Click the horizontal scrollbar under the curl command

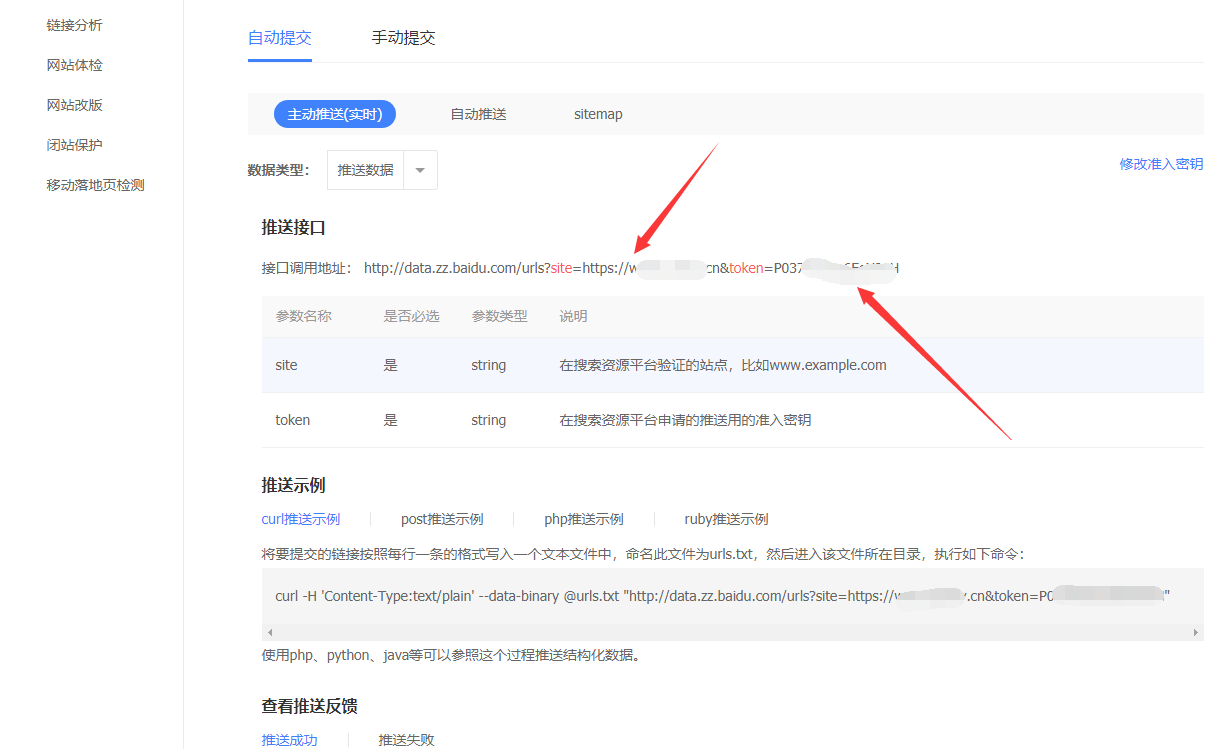coord(732,632)
